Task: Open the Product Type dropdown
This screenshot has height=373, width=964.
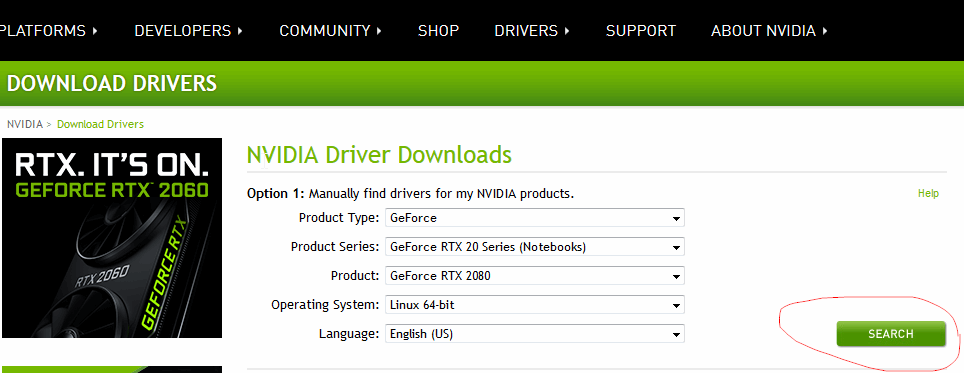Action: click(535, 218)
